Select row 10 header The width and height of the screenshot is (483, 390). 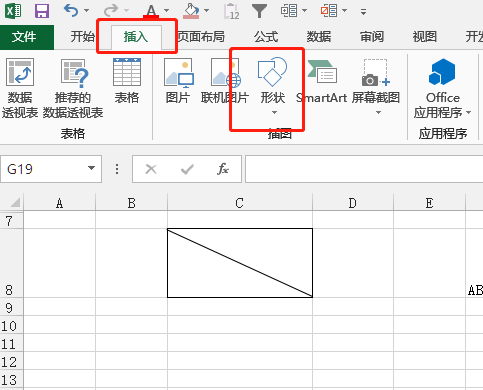11,325
